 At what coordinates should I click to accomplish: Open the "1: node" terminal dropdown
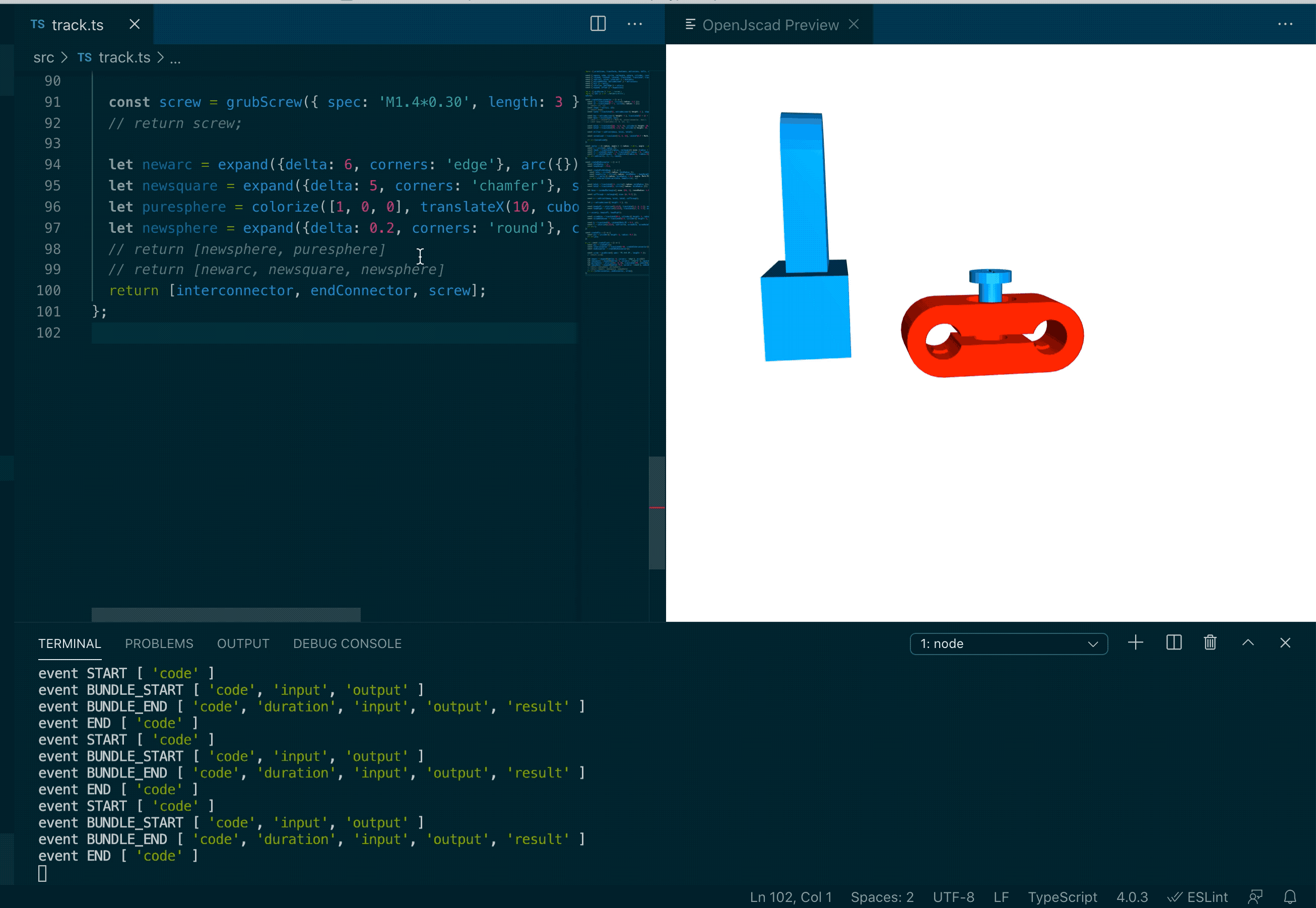click(x=1008, y=643)
